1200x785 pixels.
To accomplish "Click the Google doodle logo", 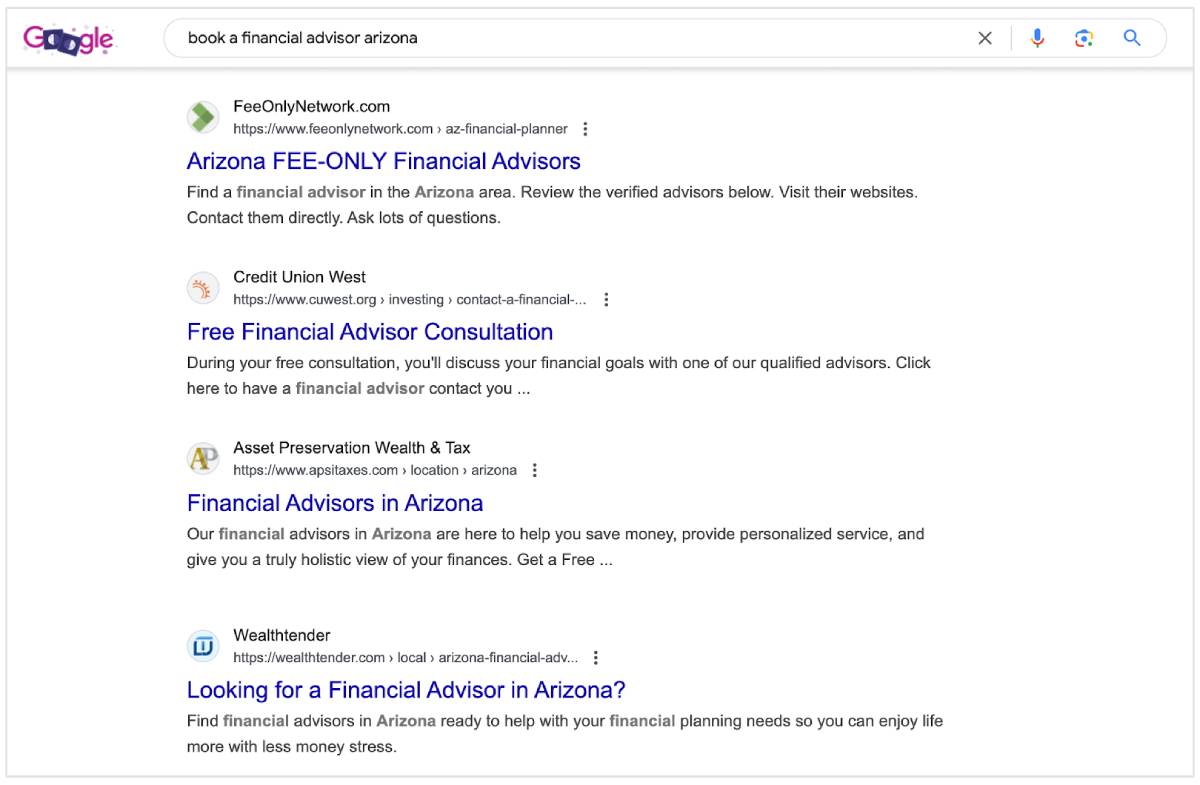I will 69,39.
